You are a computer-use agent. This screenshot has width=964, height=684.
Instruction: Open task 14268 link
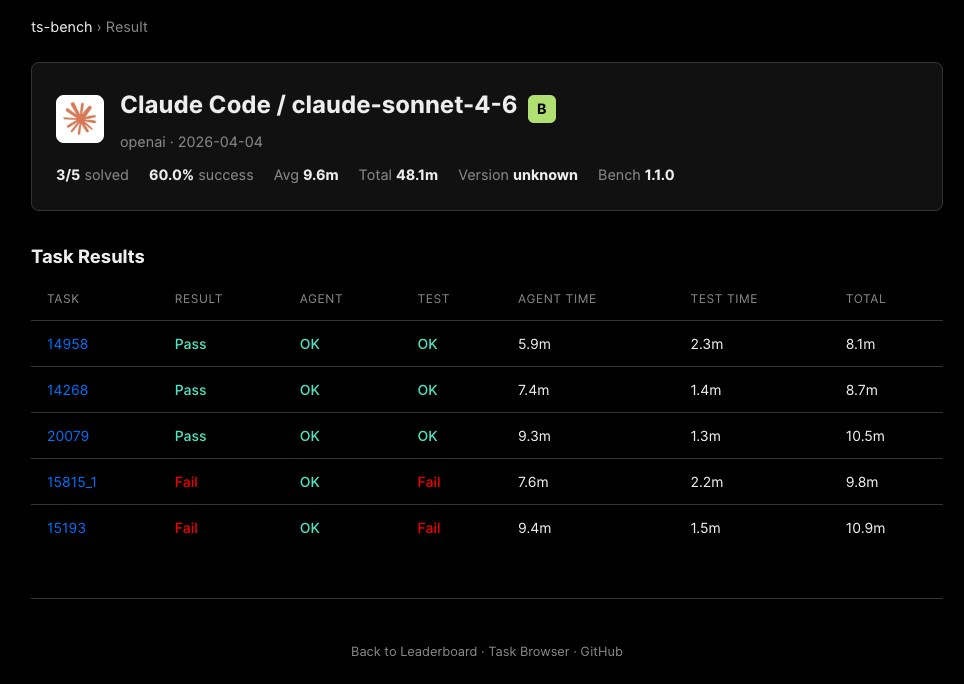coord(68,390)
